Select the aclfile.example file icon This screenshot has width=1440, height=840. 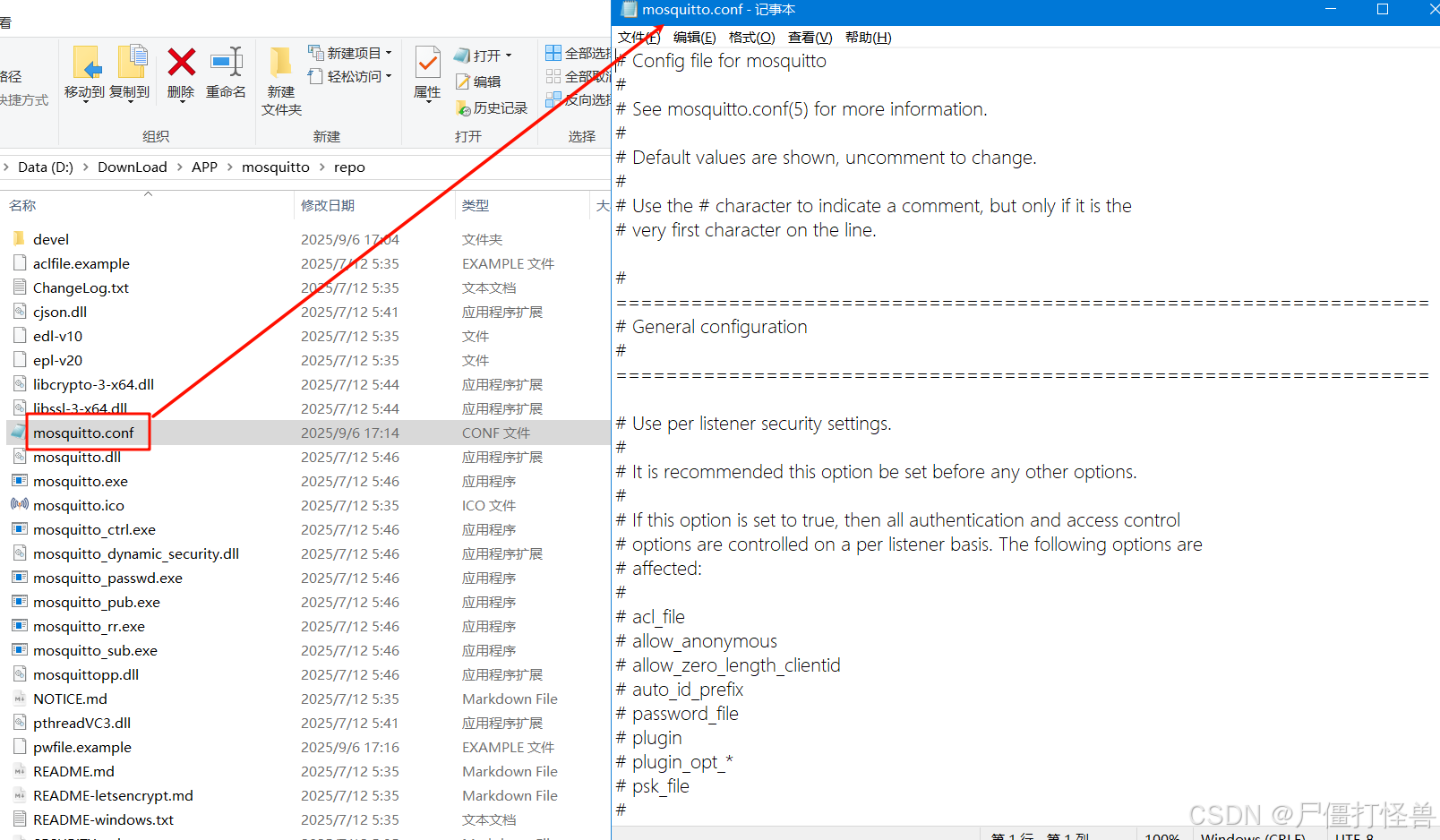[19, 262]
